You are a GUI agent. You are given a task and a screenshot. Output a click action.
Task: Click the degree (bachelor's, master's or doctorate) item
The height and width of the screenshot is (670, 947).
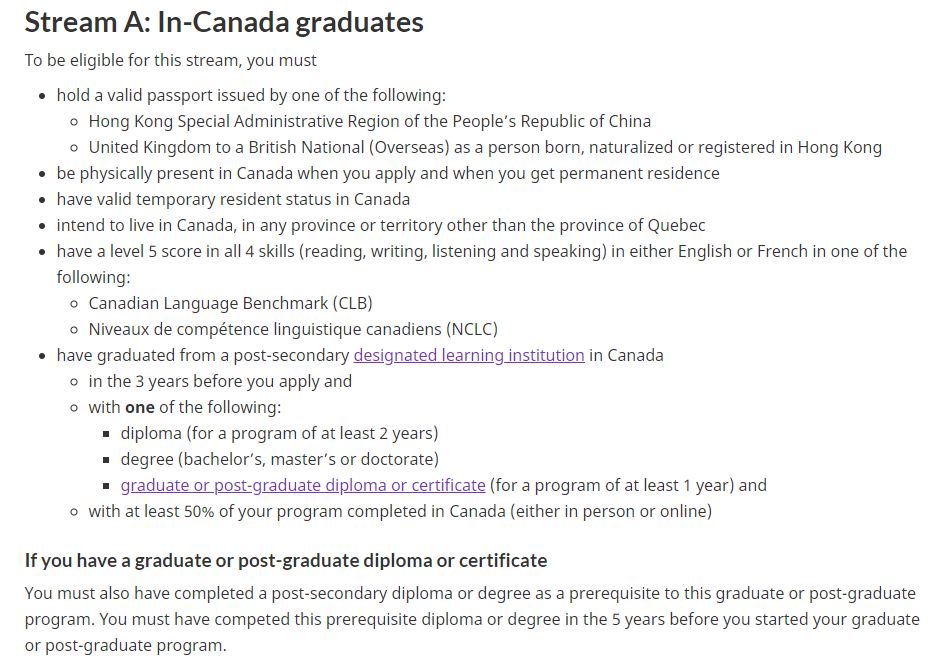(279, 459)
